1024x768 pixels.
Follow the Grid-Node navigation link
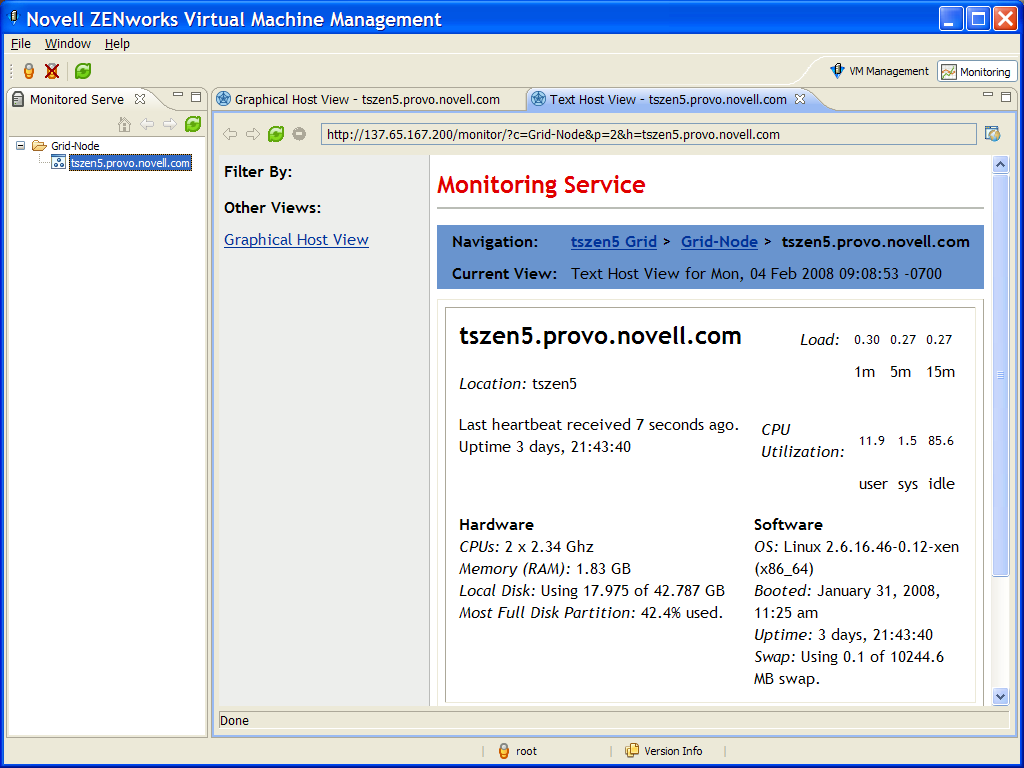coord(719,242)
